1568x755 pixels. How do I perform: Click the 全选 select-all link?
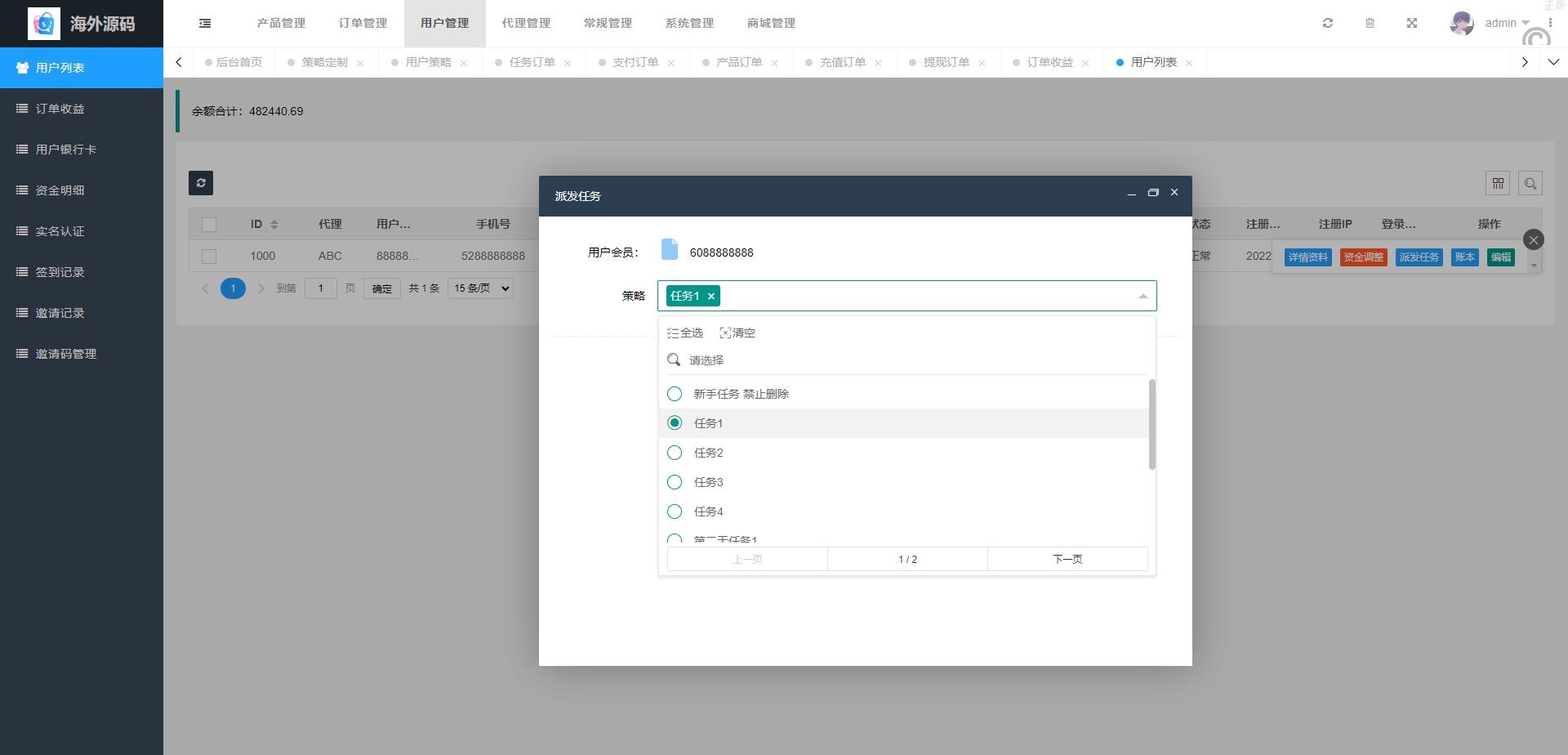point(685,333)
